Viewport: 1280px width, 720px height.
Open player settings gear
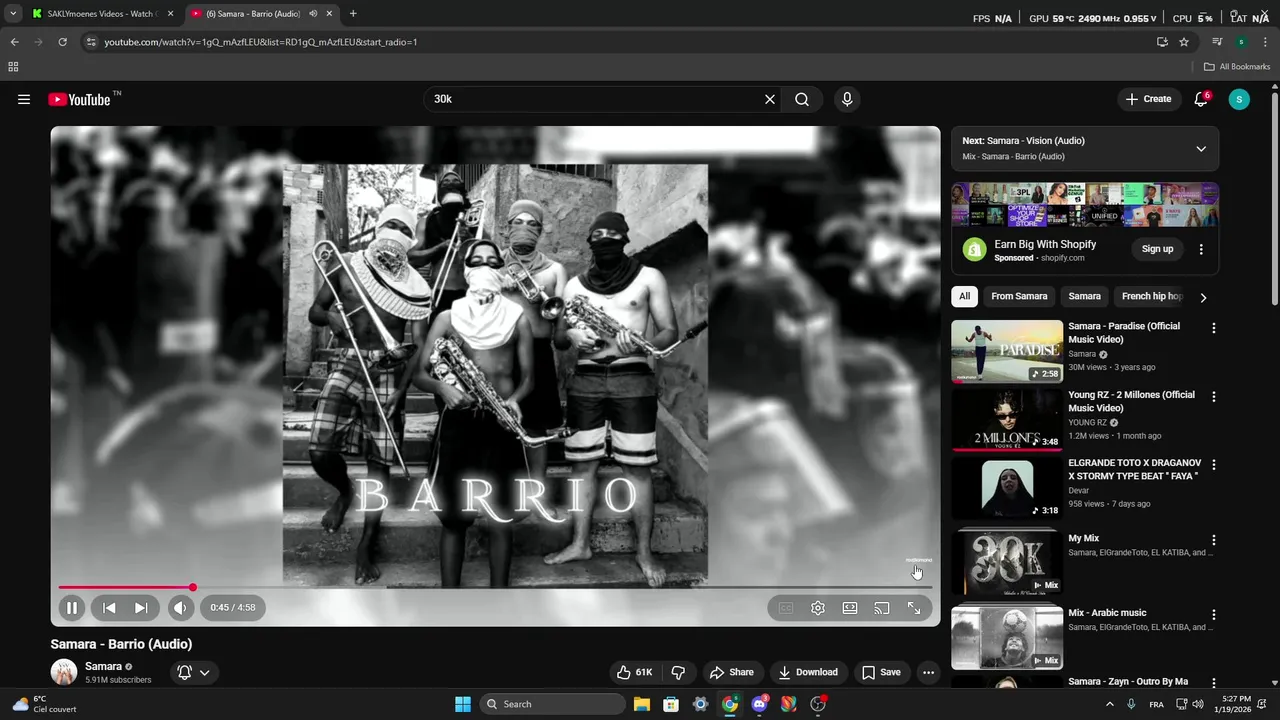818,608
